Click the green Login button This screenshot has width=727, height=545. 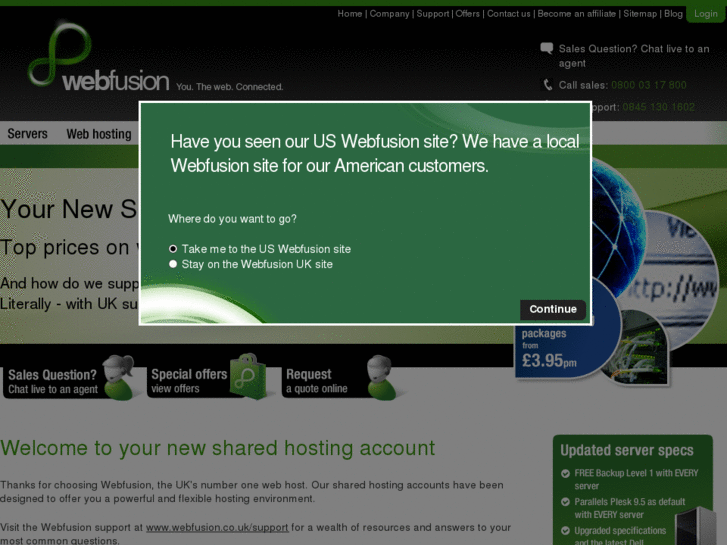point(706,14)
